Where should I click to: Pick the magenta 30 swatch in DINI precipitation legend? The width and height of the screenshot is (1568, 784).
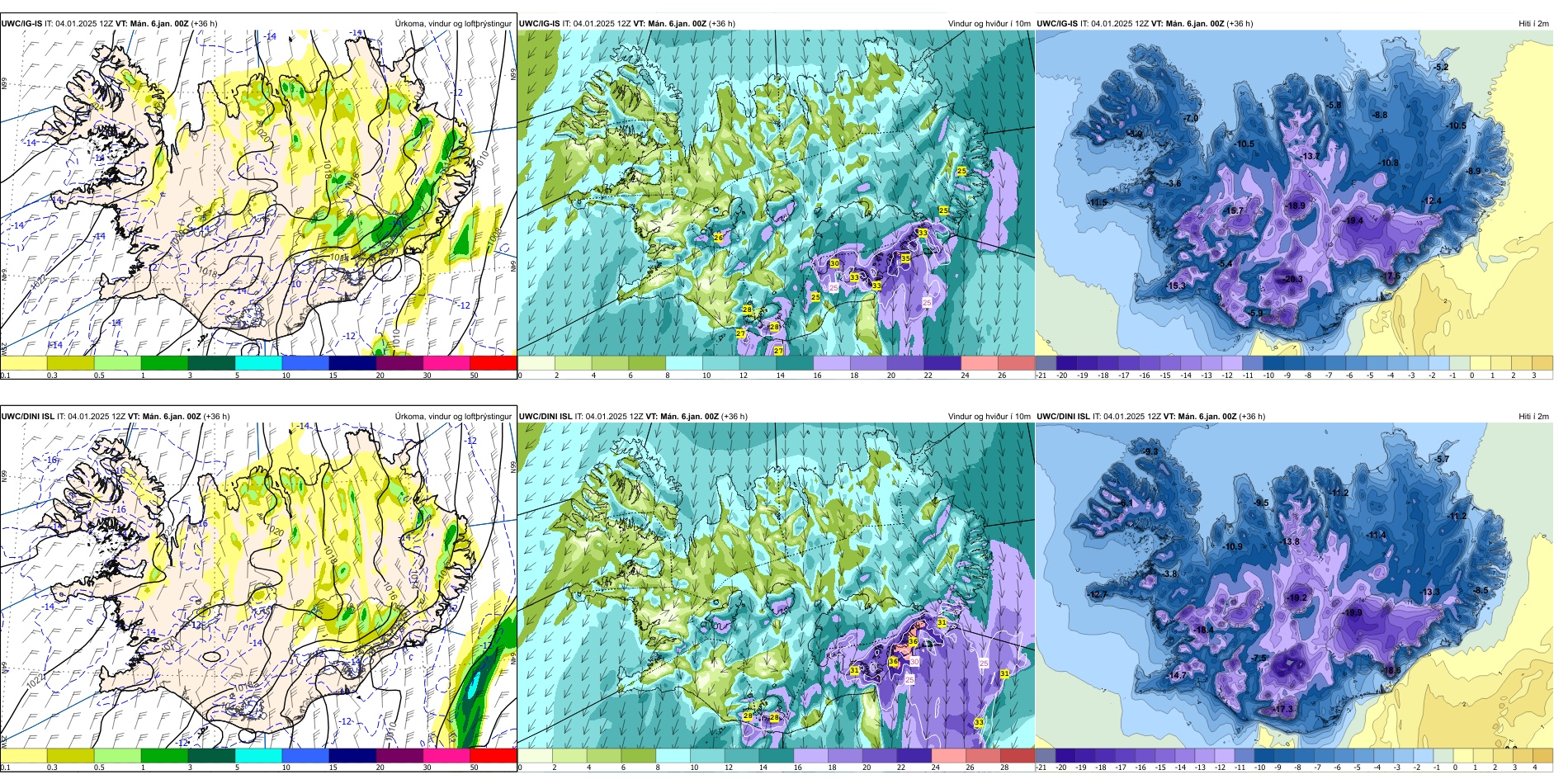coord(446,756)
